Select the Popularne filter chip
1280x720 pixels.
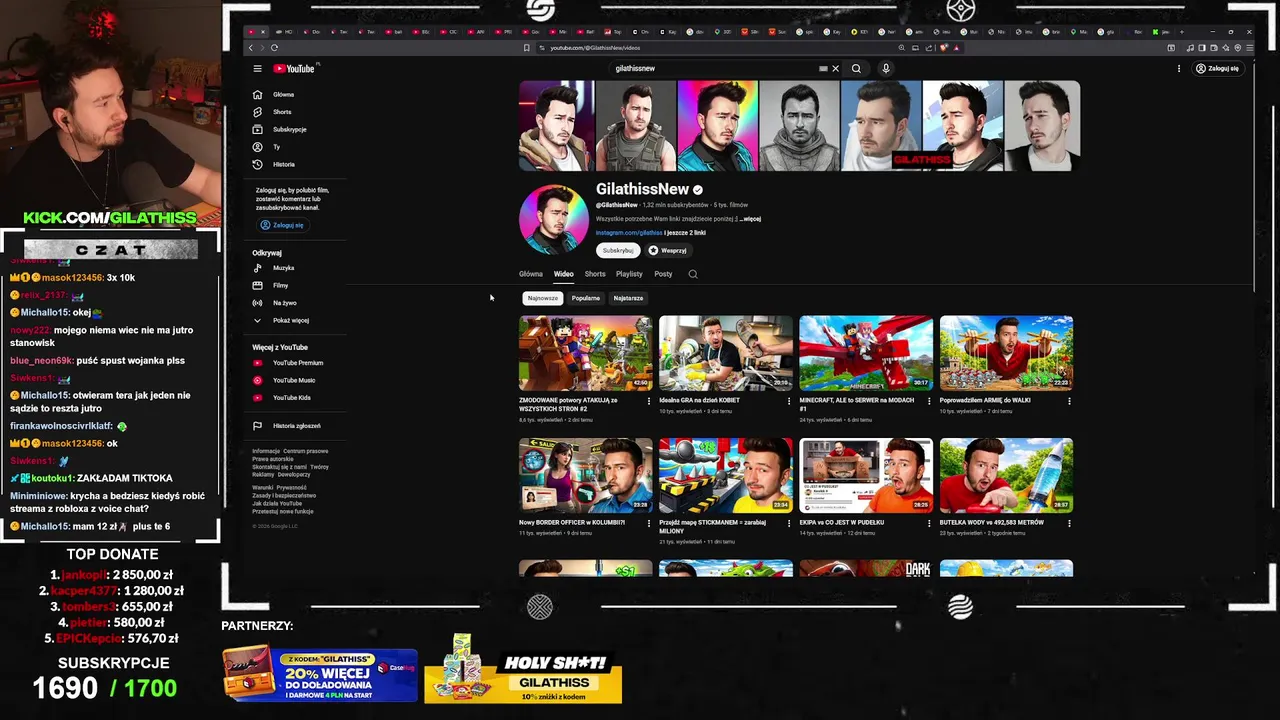pos(586,298)
